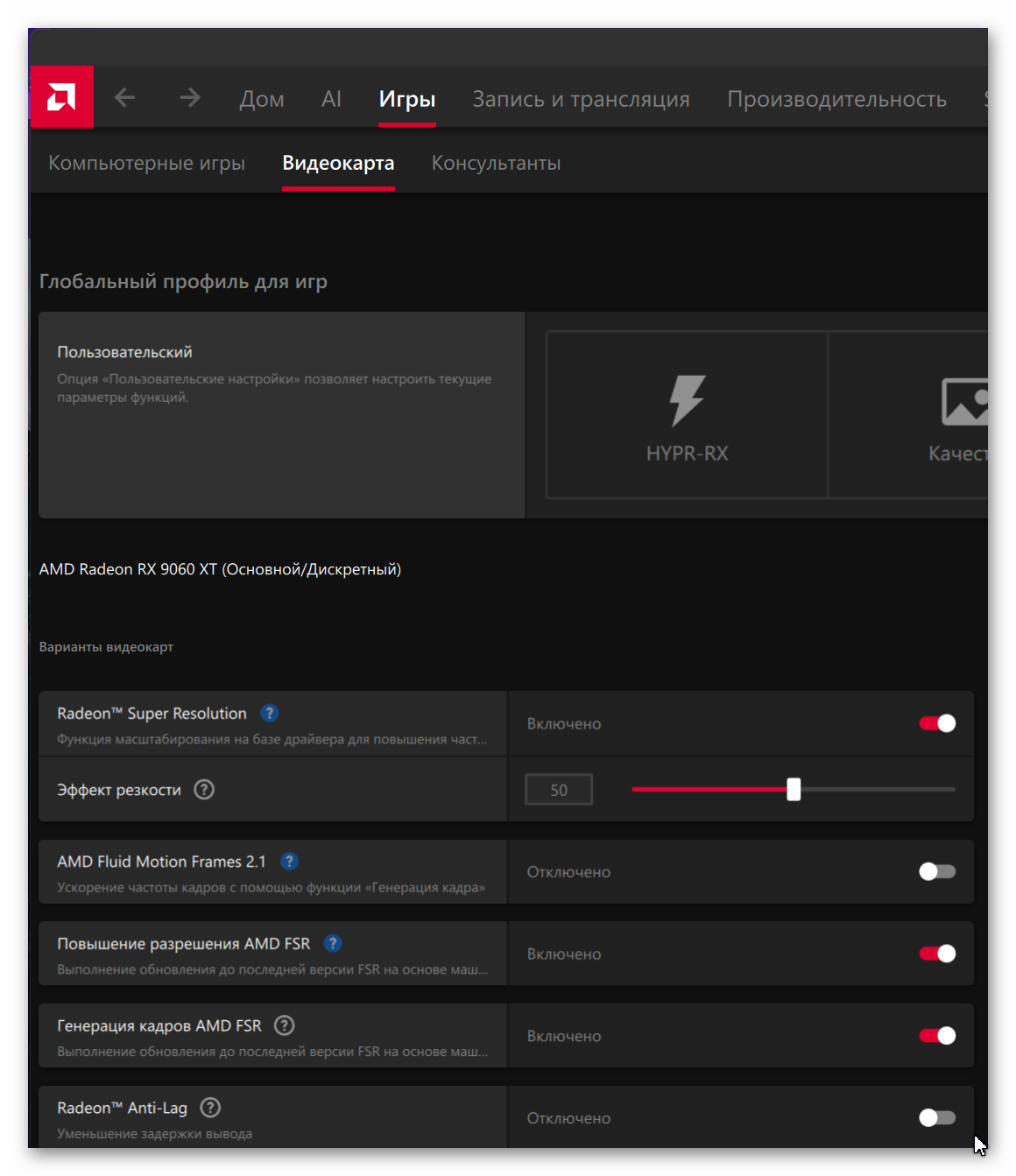1016x1176 pixels.
Task: Select the Игры tab
Action: click(407, 99)
